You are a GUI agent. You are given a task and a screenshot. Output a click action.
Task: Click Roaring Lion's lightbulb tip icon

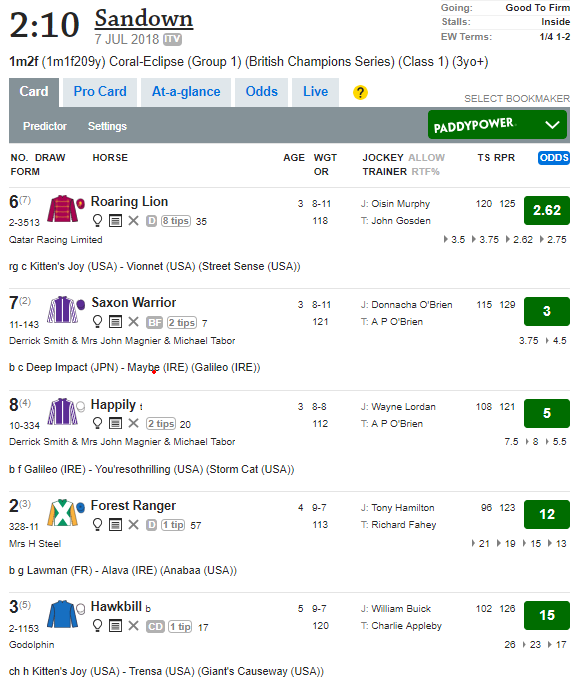(97, 220)
